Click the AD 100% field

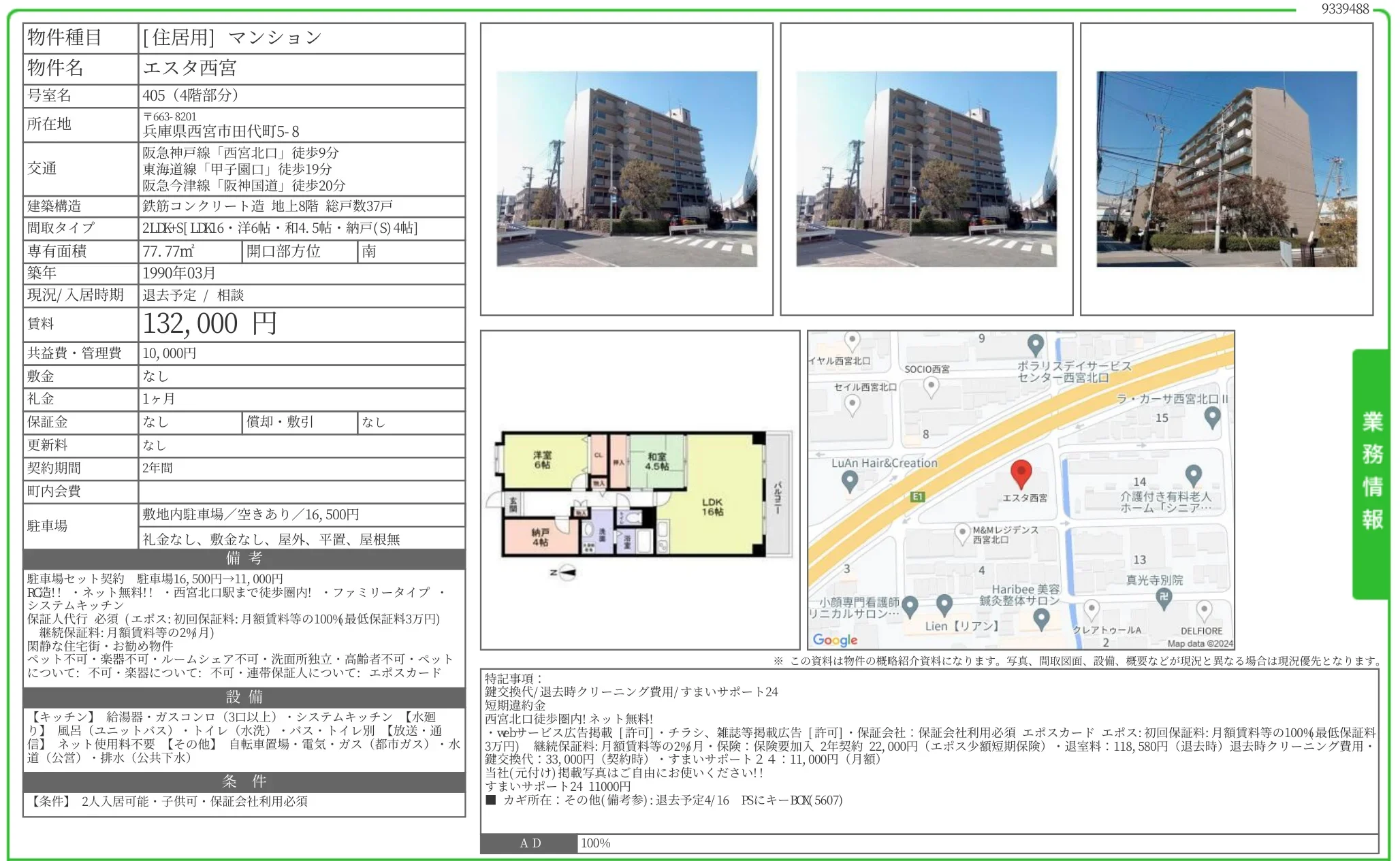pyautogui.click(x=594, y=843)
